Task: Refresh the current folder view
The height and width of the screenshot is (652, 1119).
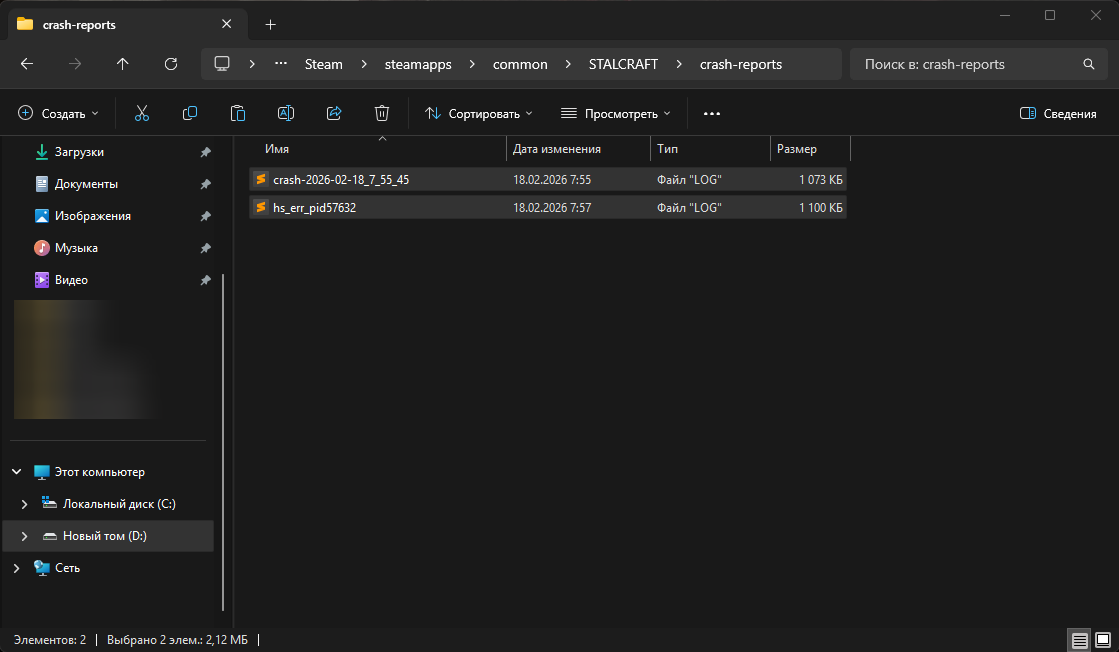Action: [x=171, y=64]
